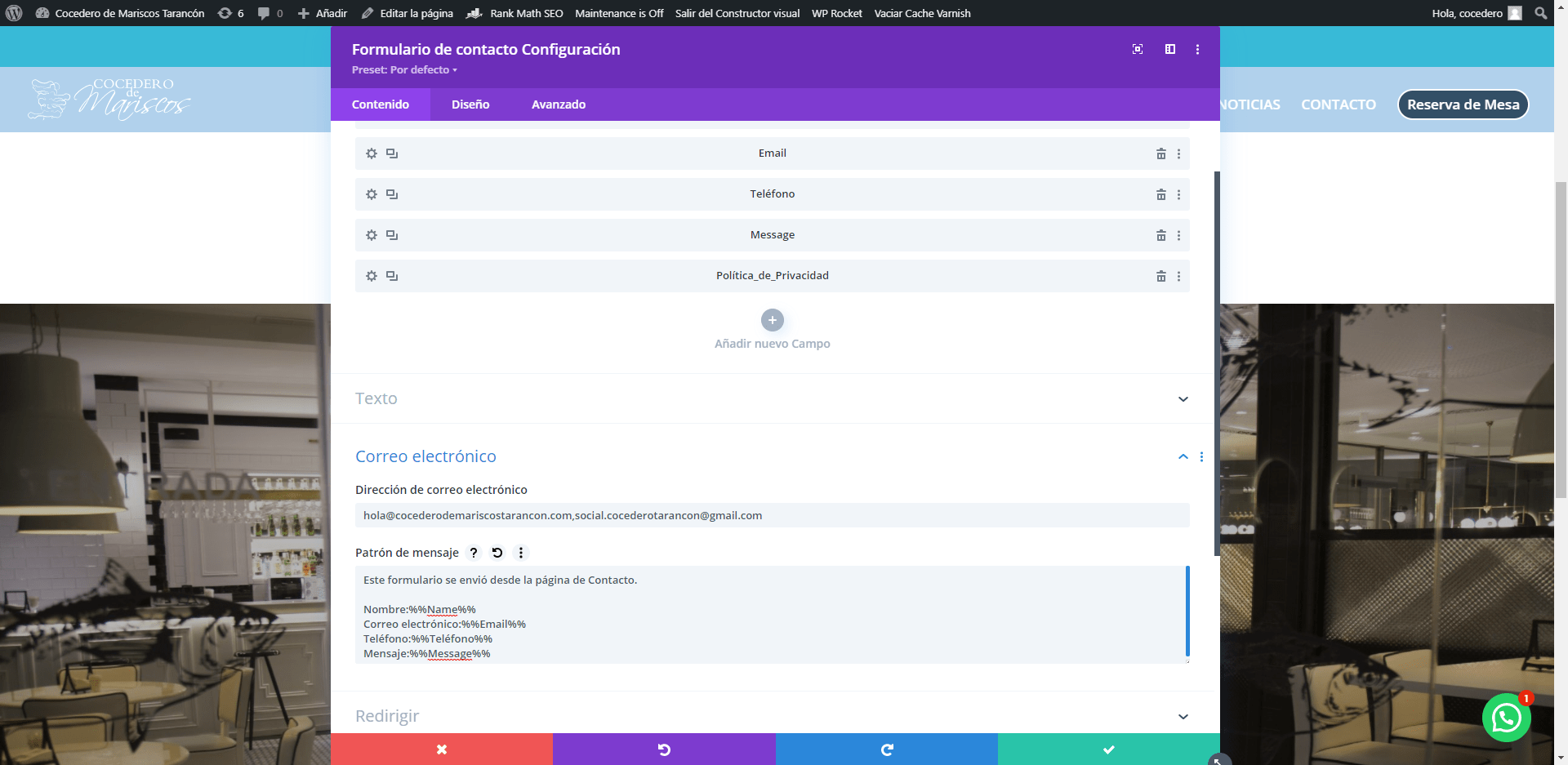This screenshot has height=765, width=1568.
Task: Open the 6 pending updates
Action: pos(231,13)
